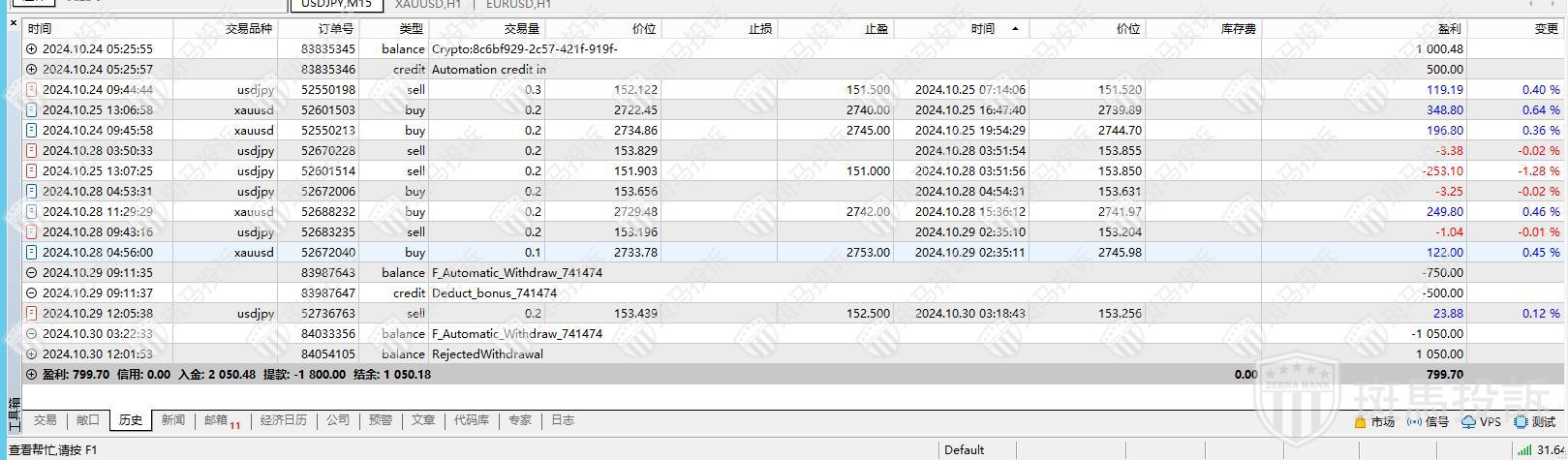The width and height of the screenshot is (1568, 460).
Task: Sort history by the 交易品种 symbol column header
Action: (x=249, y=29)
